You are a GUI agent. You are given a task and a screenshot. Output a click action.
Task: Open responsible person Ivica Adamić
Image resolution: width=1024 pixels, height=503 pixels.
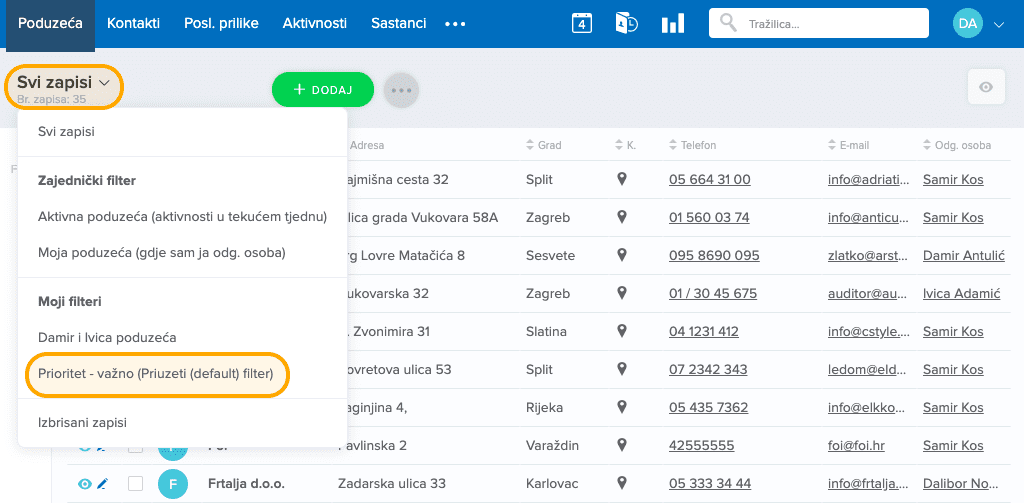pos(961,293)
